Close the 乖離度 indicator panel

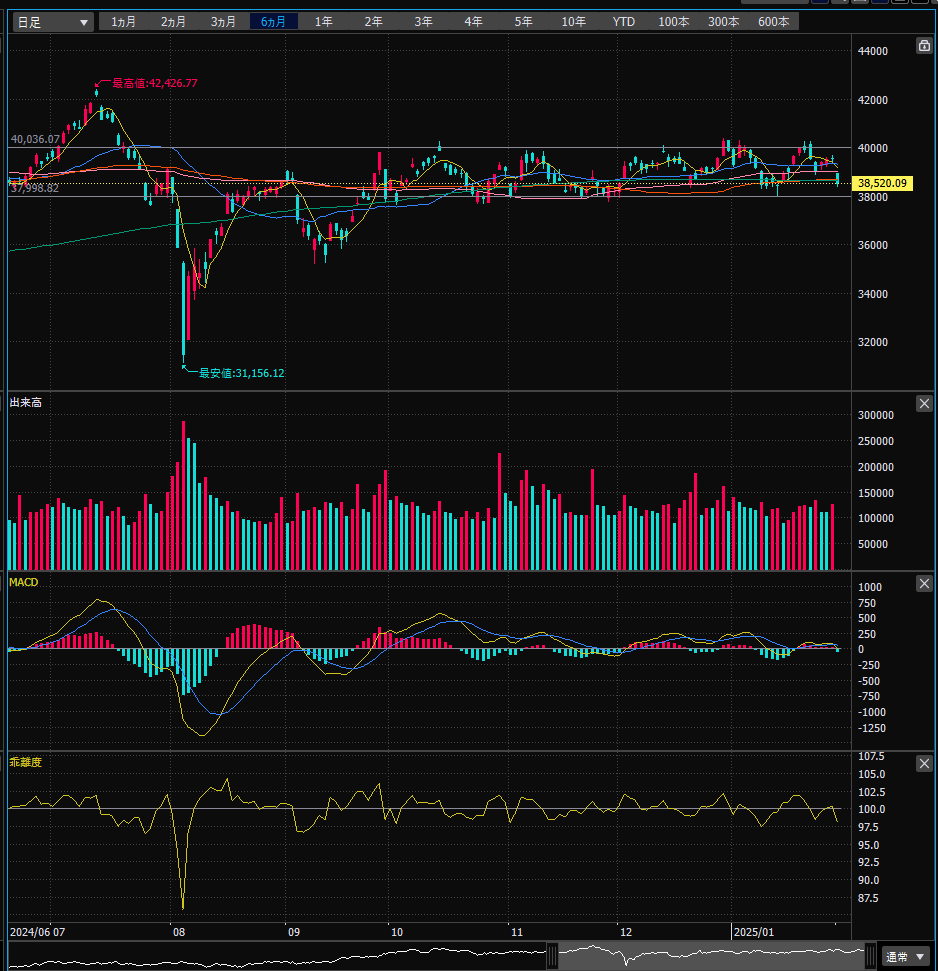924,763
